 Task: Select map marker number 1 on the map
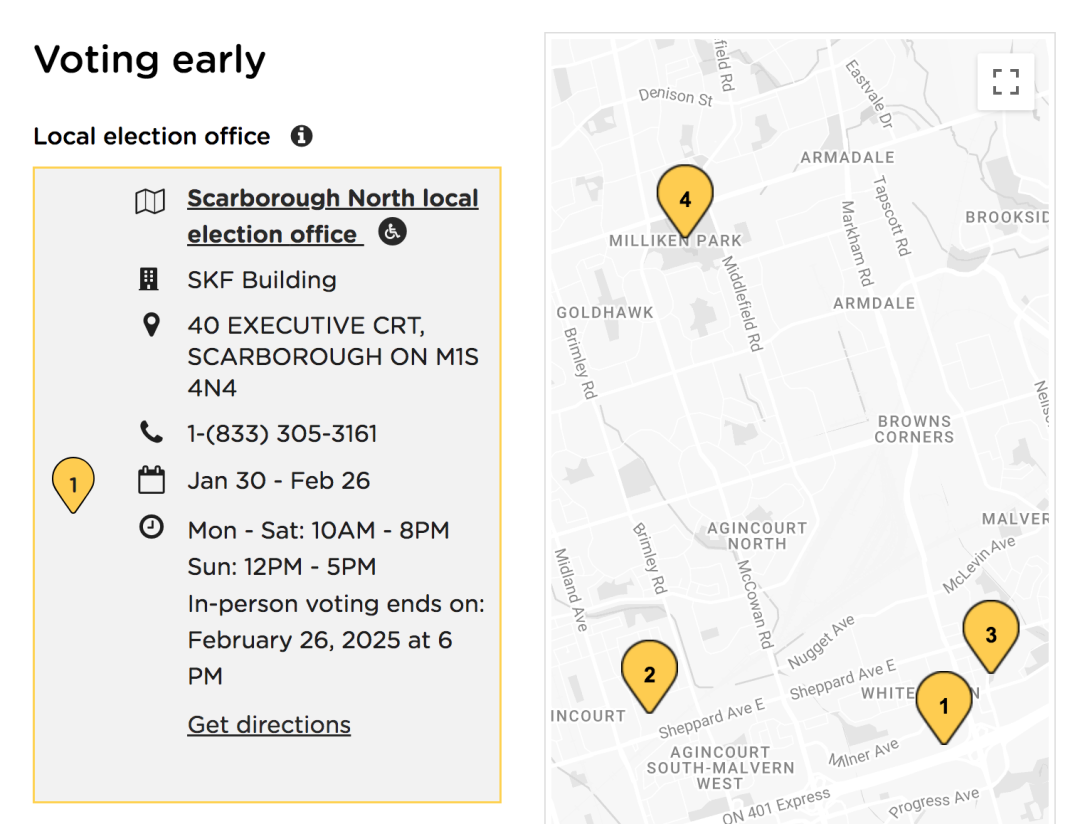click(x=944, y=708)
